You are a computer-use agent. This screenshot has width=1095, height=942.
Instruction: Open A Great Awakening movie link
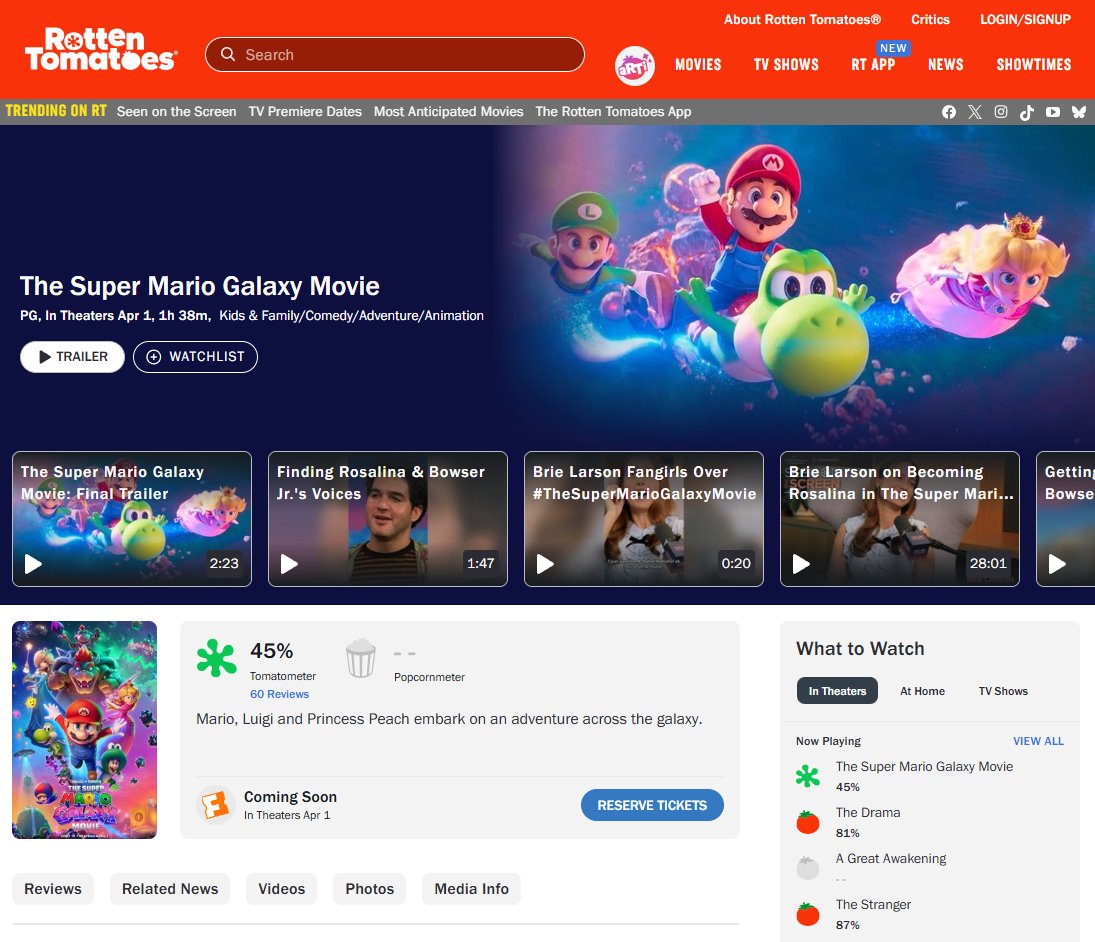pos(891,859)
